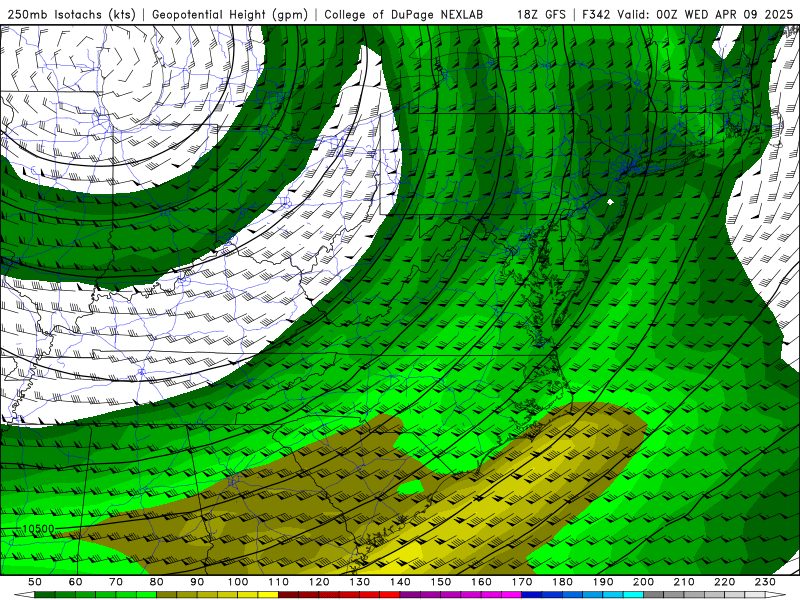
Task: Click the white diamond marker over New Jersey
Action: tap(610, 202)
